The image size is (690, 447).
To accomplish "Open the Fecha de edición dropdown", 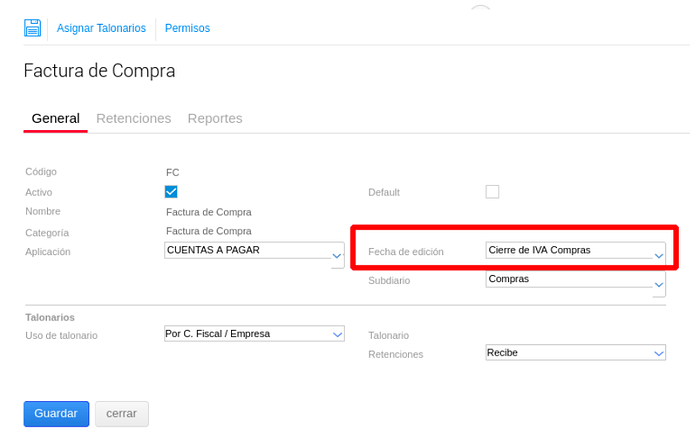I will pos(575,251).
